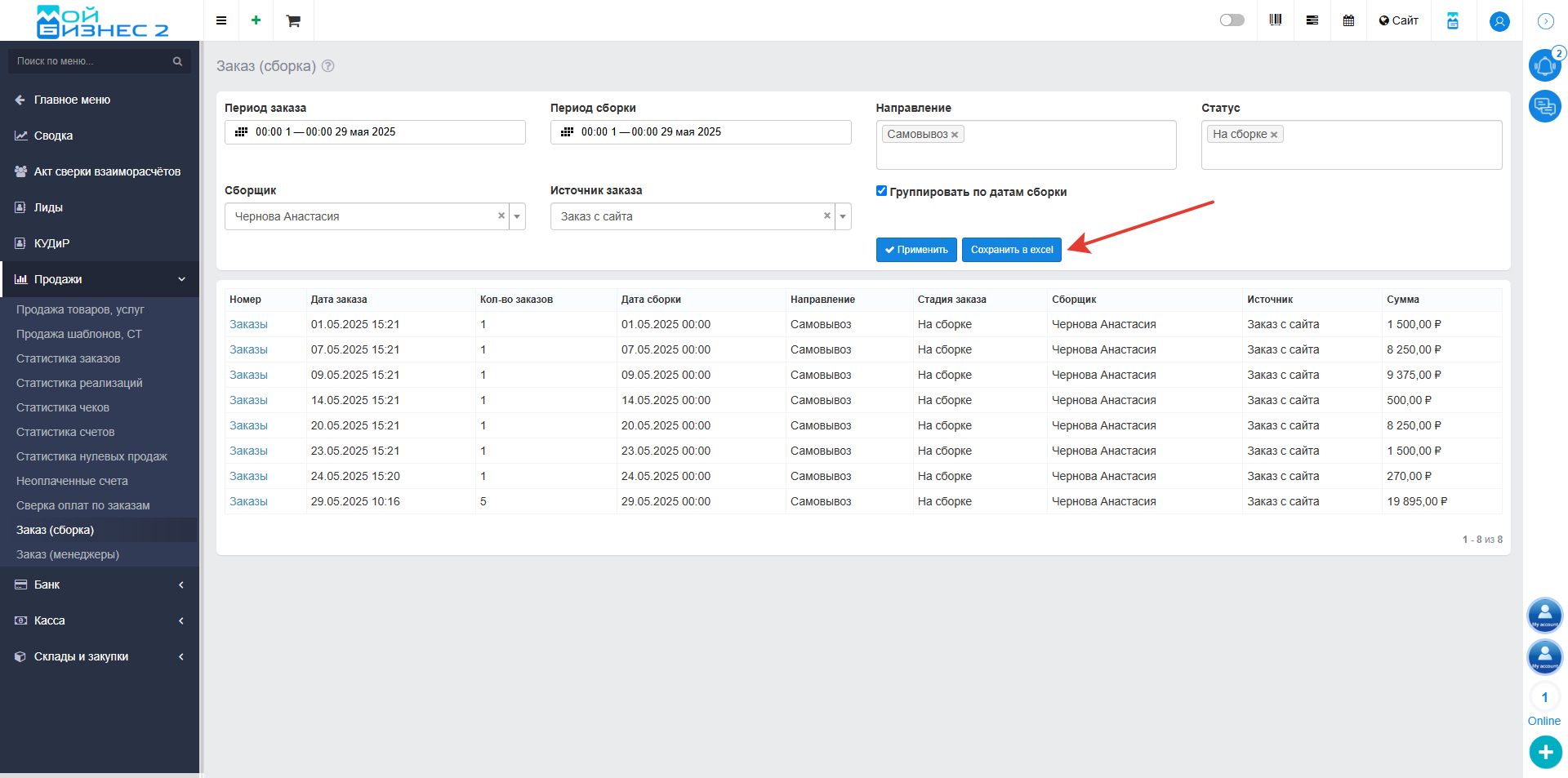The height and width of the screenshot is (778, 1568).
Task: Click the Период заказа date field
Action: (x=375, y=132)
